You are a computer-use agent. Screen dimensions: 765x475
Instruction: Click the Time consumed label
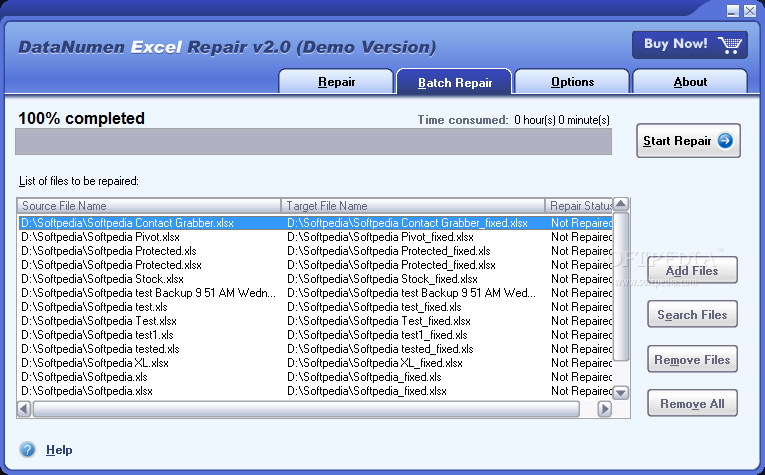point(463,120)
